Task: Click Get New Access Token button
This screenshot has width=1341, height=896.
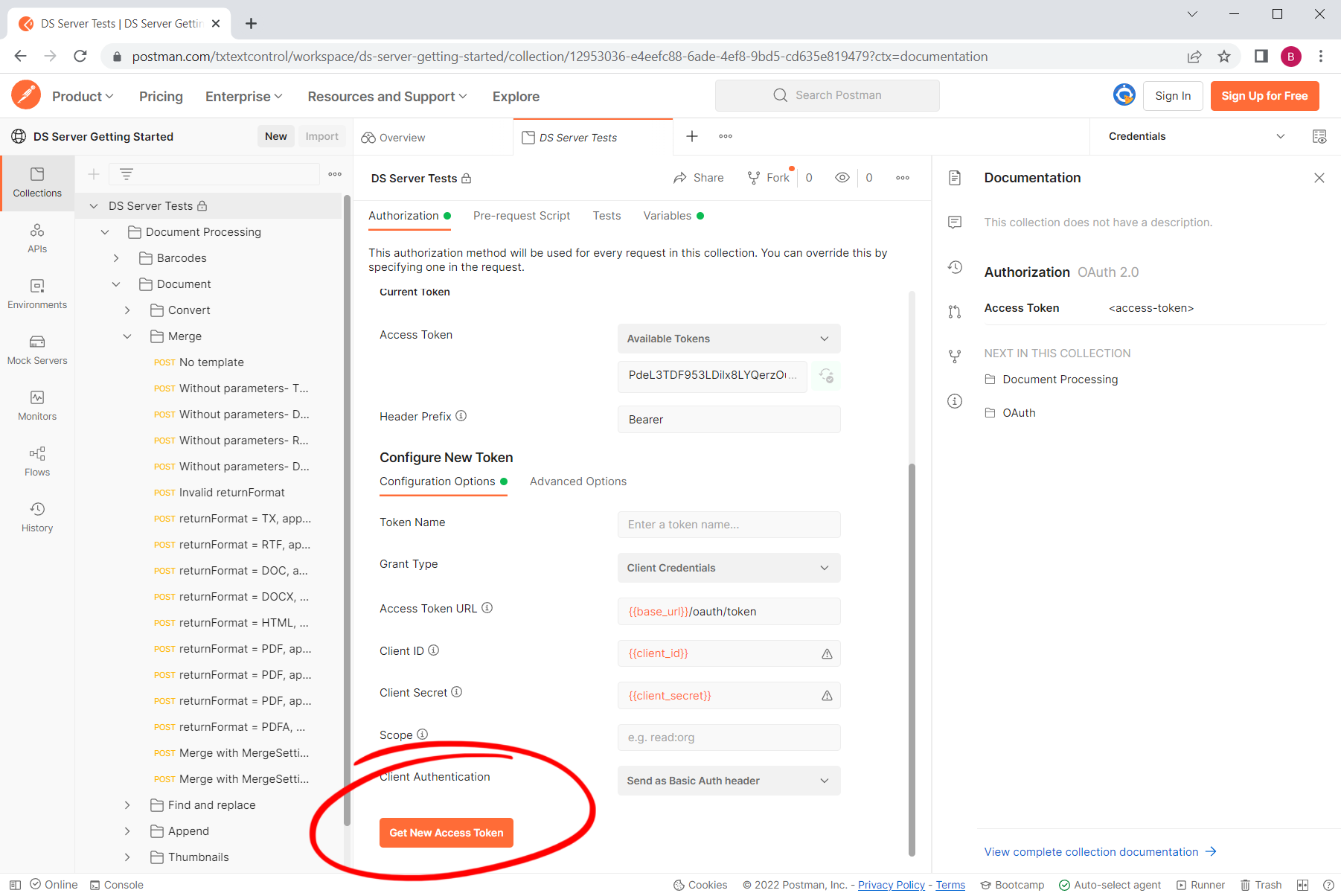Action: point(447,833)
